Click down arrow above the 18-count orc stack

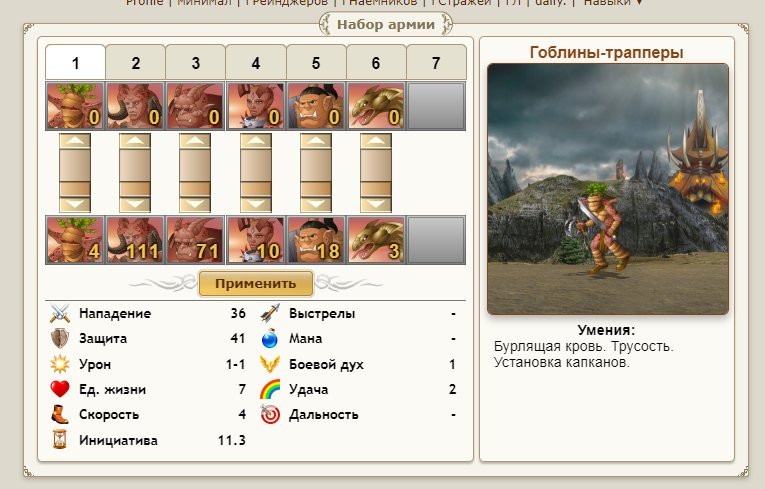coord(316,204)
